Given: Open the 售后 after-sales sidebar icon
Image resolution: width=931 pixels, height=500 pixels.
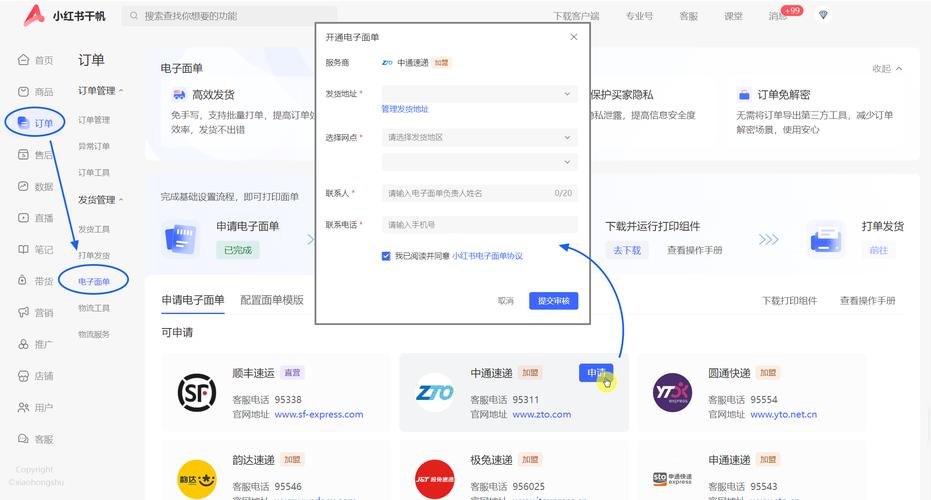Looking at the screenshot, I should pos(23,155).
